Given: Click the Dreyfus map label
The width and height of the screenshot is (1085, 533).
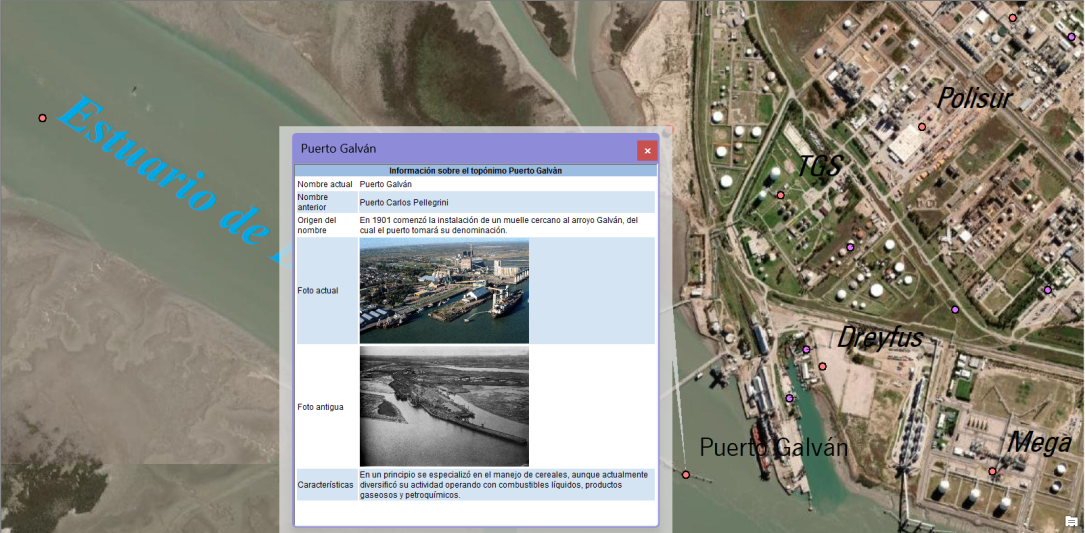Looking at the screenshot, I should click(x=879, y=338).
